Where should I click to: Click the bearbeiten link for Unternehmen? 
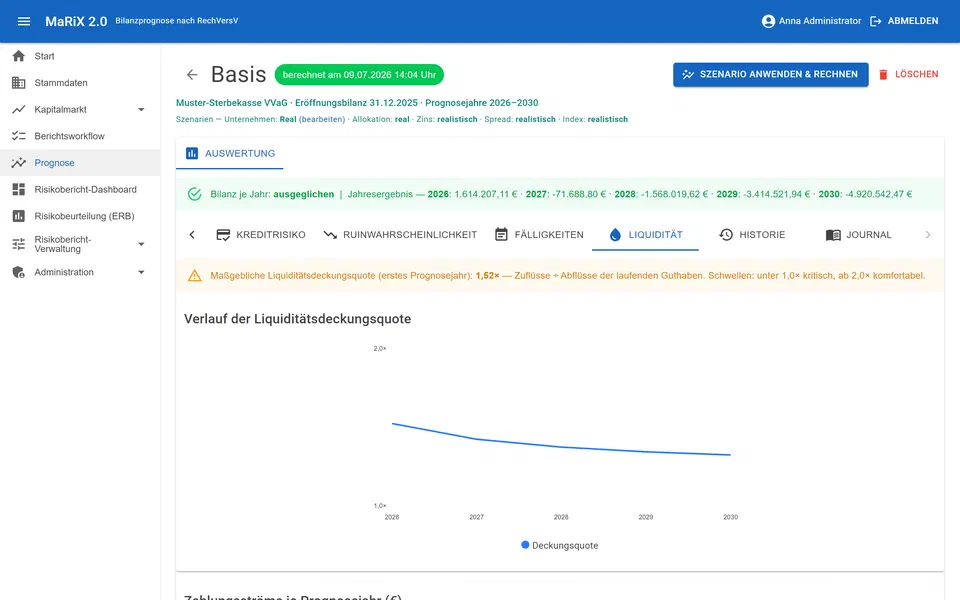(x=322, y=119)
